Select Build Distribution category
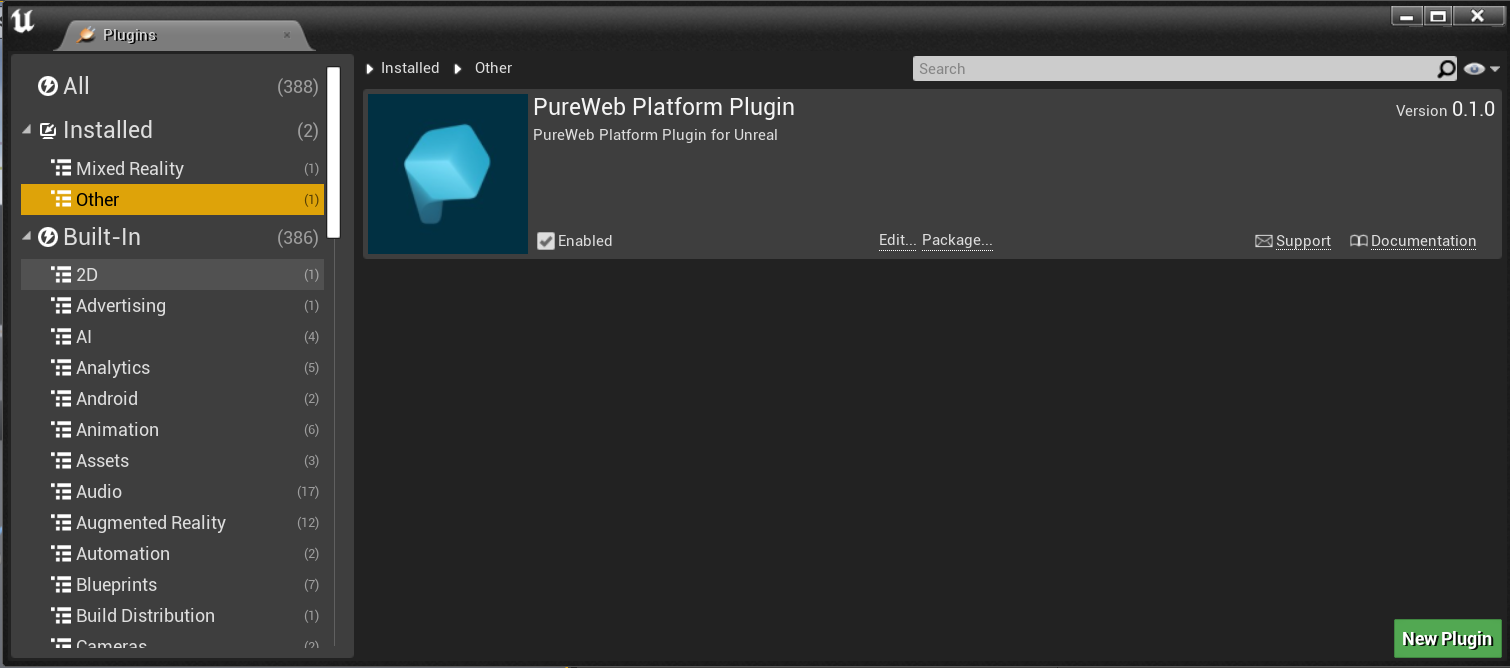The image size is (1510, 668). pyautogui.click(x=172, y=615)
